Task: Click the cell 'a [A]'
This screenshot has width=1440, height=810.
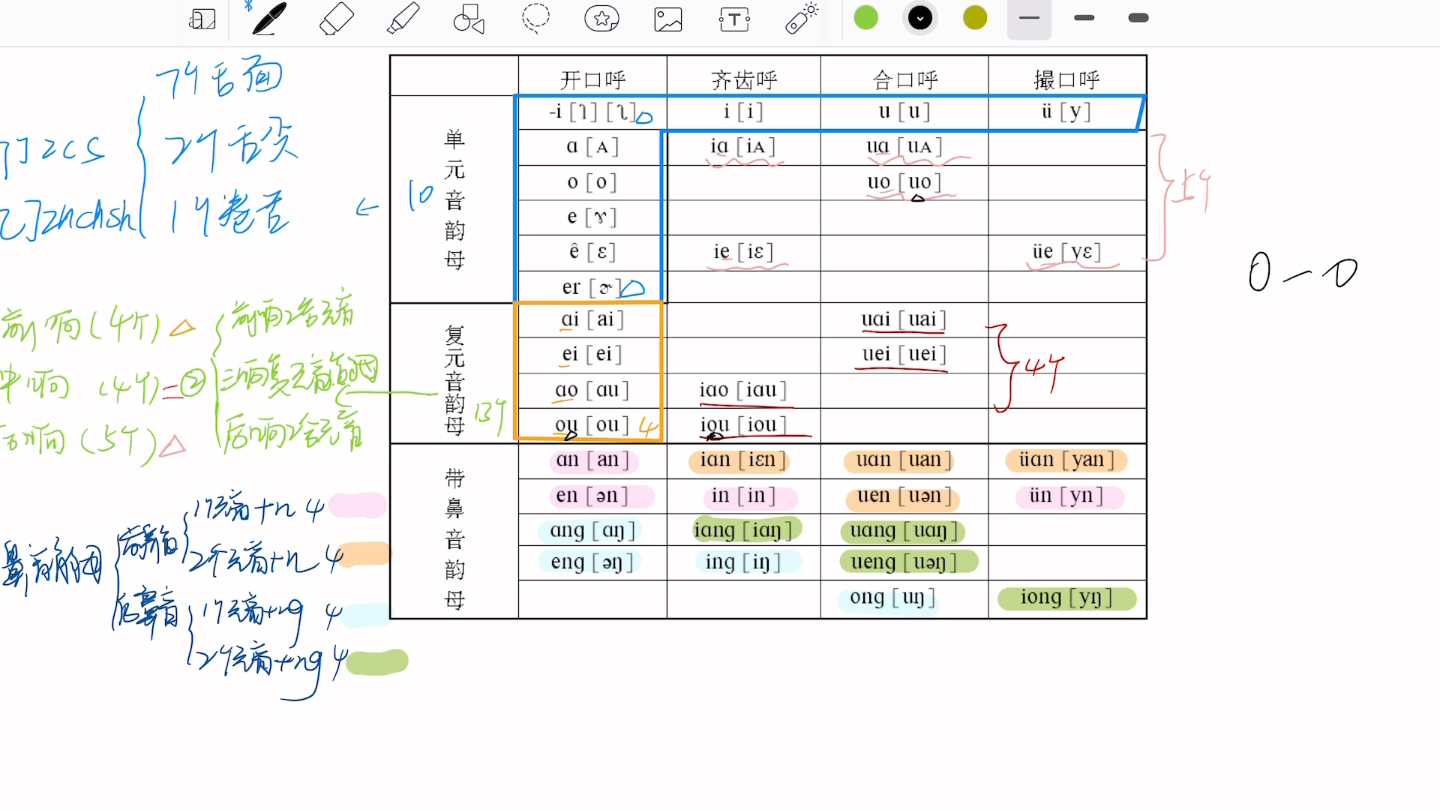Action: [x=592, y=147]
